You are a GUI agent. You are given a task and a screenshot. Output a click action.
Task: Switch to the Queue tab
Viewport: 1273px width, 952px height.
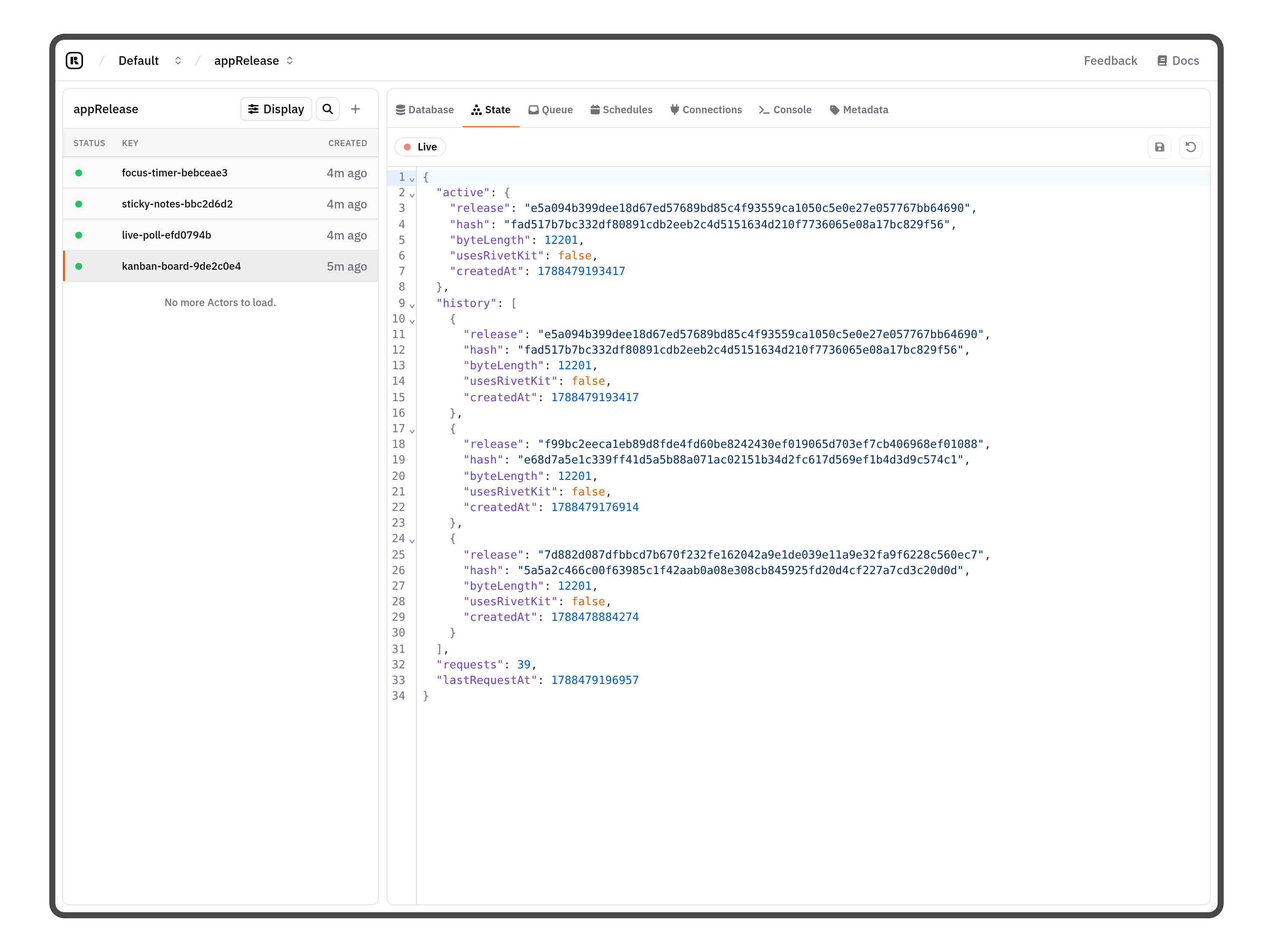pyautogui.click(x=551, y=109)
